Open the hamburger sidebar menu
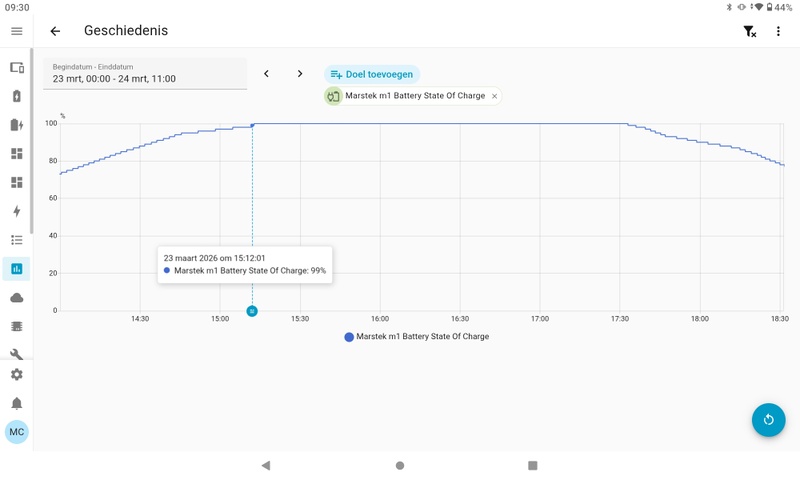The height and width of the screenshot is (480, 800). click(x=17, y=31)
